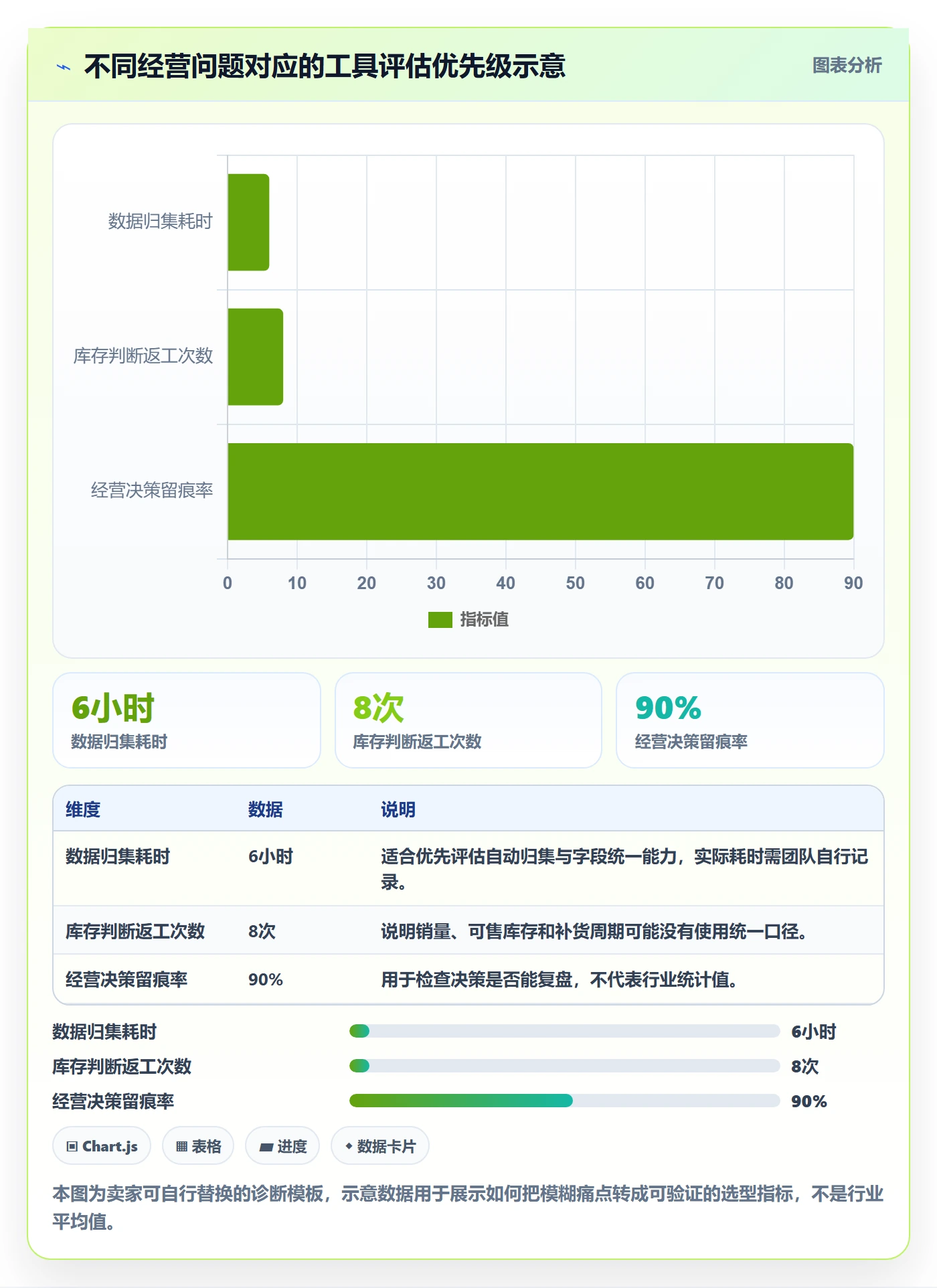The height and width of the screenshot is (1288, 937).
Task: Select the Chart.js tag chip
Action: (102, 1146)
